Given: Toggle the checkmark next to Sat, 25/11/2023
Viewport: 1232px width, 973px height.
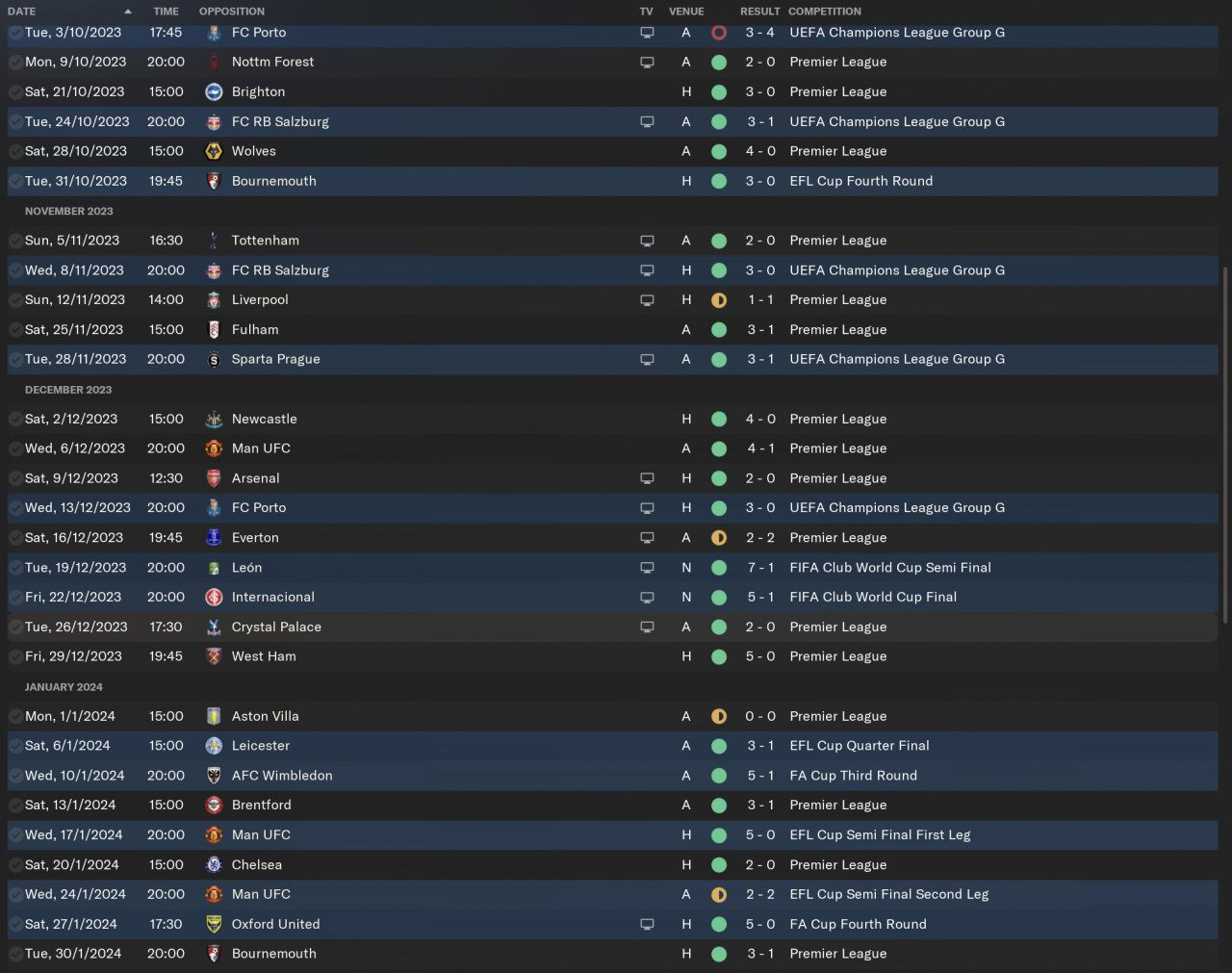Looking at the screenshot, I should click(15, 330).
